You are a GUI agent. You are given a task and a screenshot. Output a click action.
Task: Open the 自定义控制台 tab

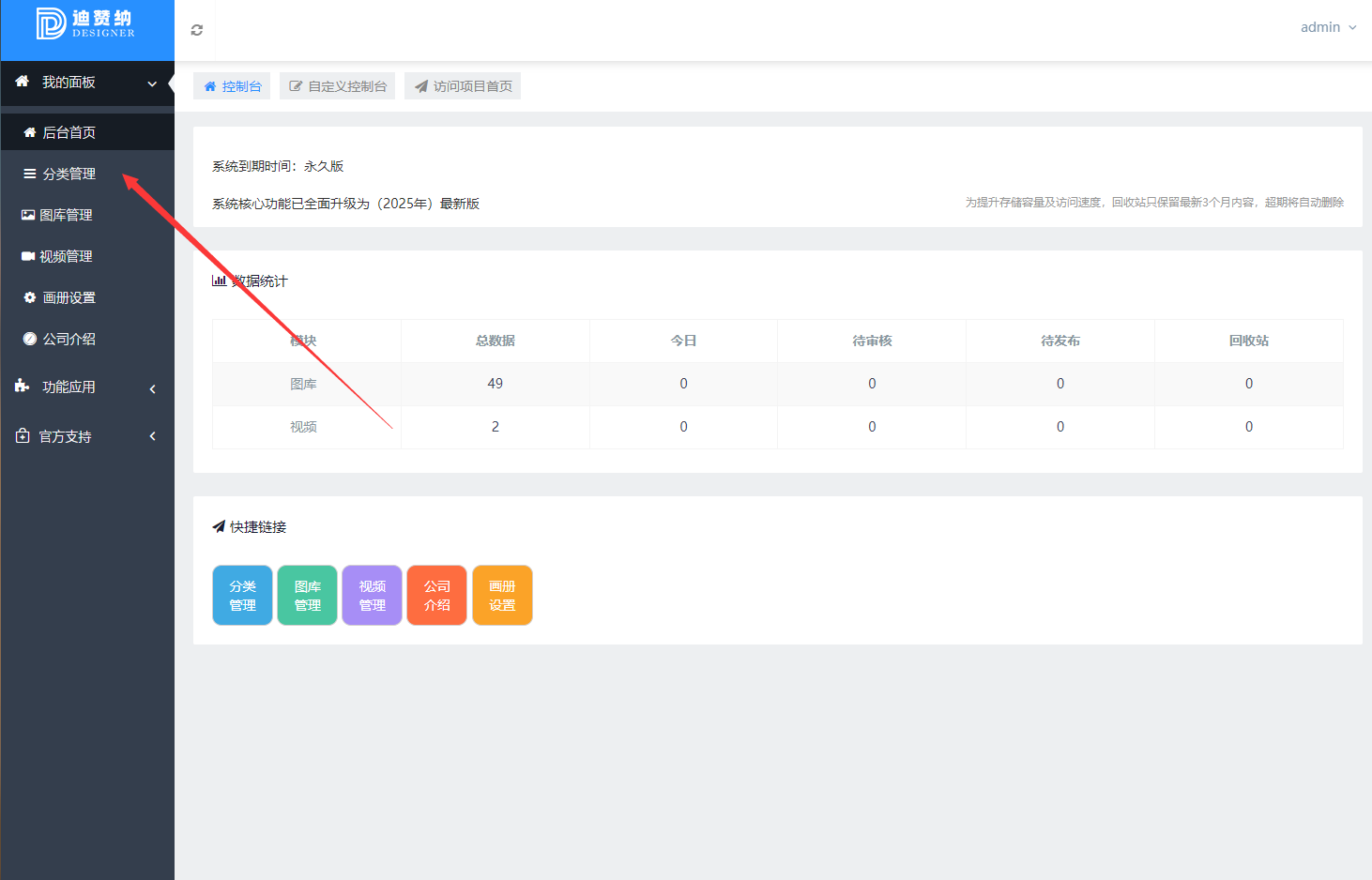point(337,86)
